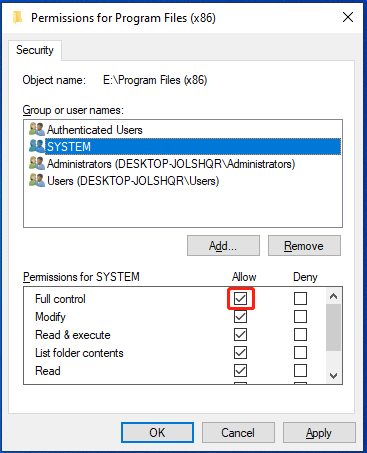Click the Add... button
The image size is (367, 453).
223,246
